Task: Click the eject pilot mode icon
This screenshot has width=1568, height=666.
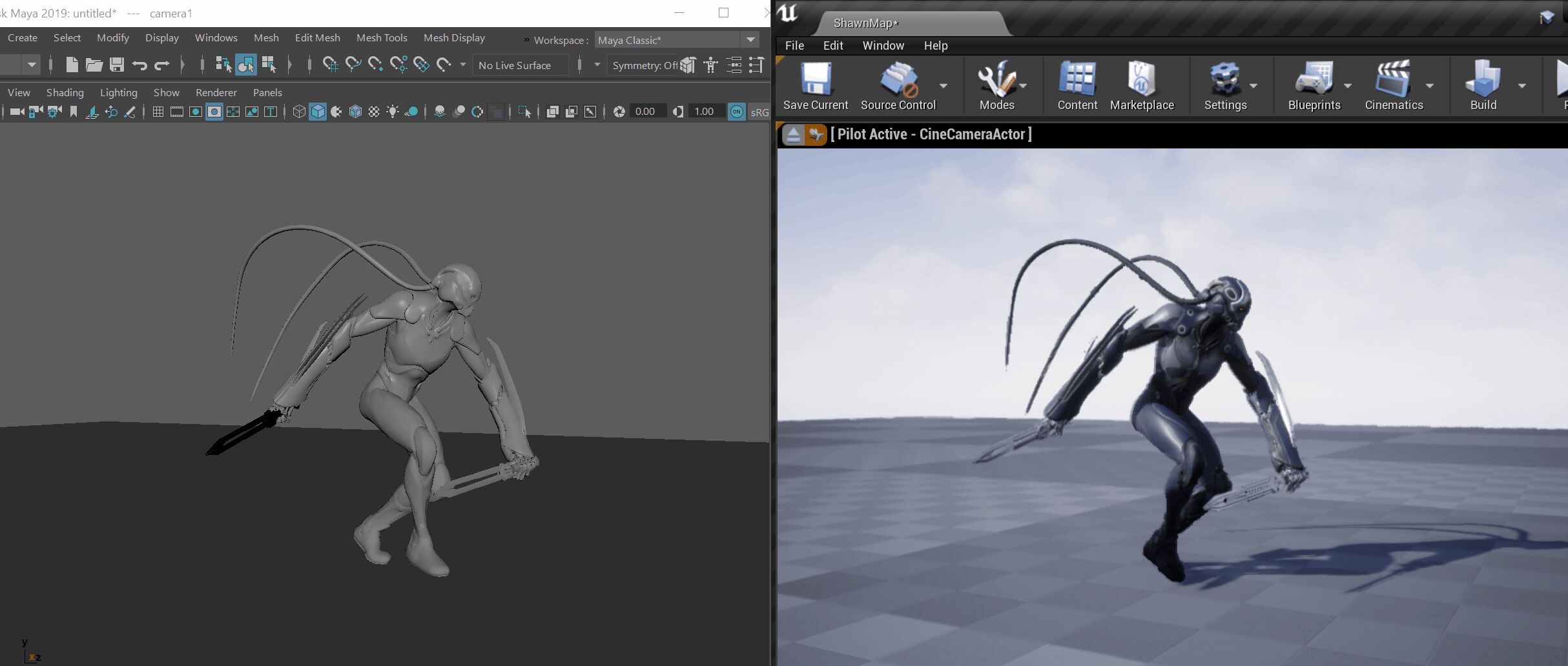Action: coord(793,134)
